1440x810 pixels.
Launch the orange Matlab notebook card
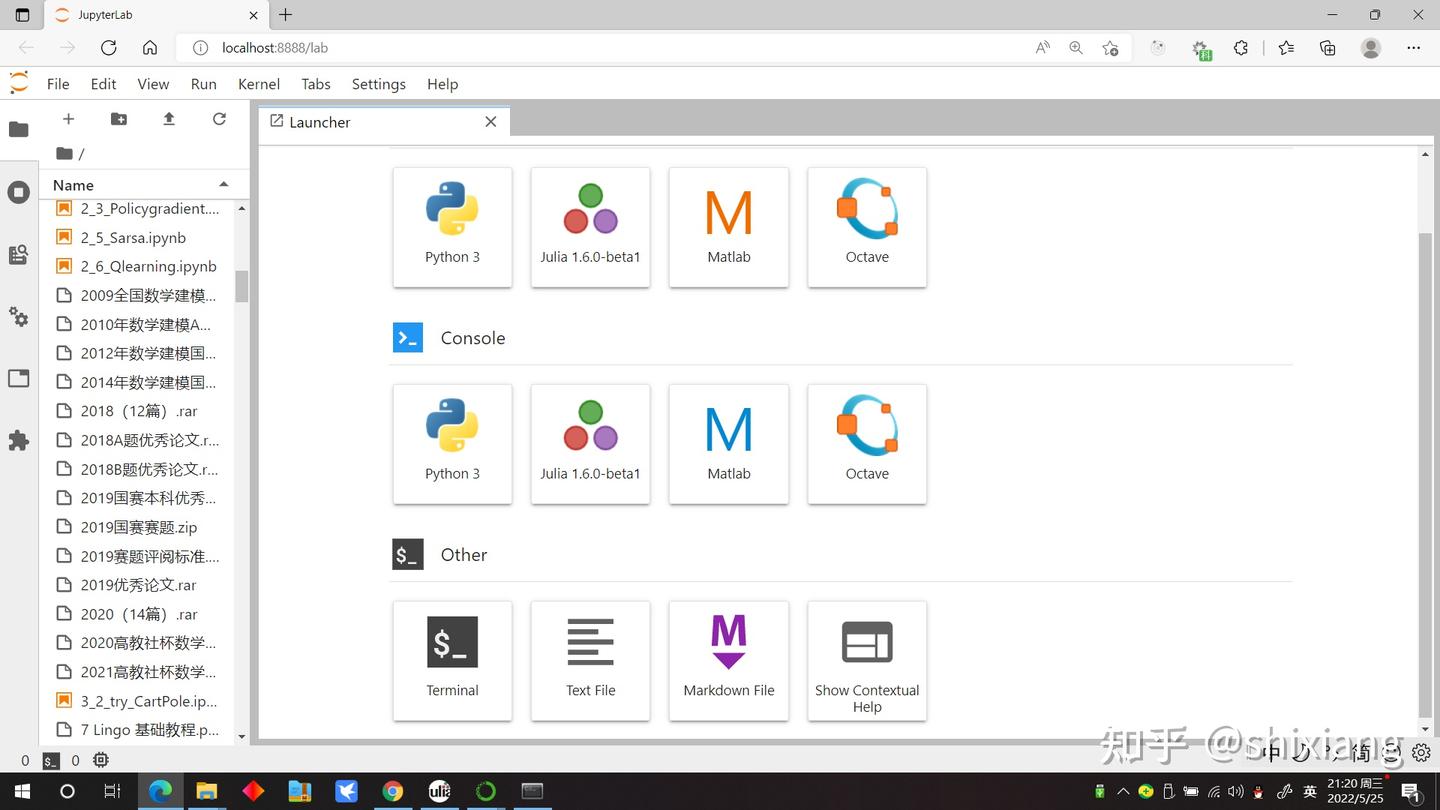tap(729, 227)
